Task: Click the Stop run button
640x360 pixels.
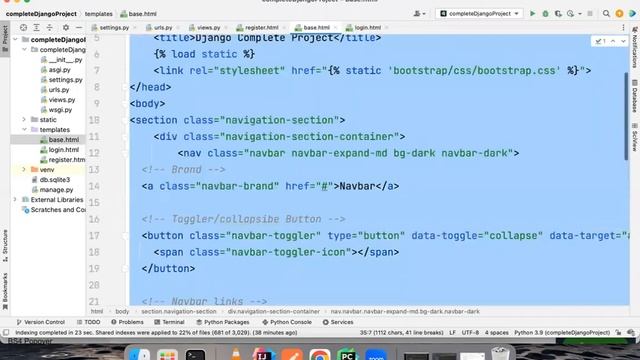Action: (590, 13)
